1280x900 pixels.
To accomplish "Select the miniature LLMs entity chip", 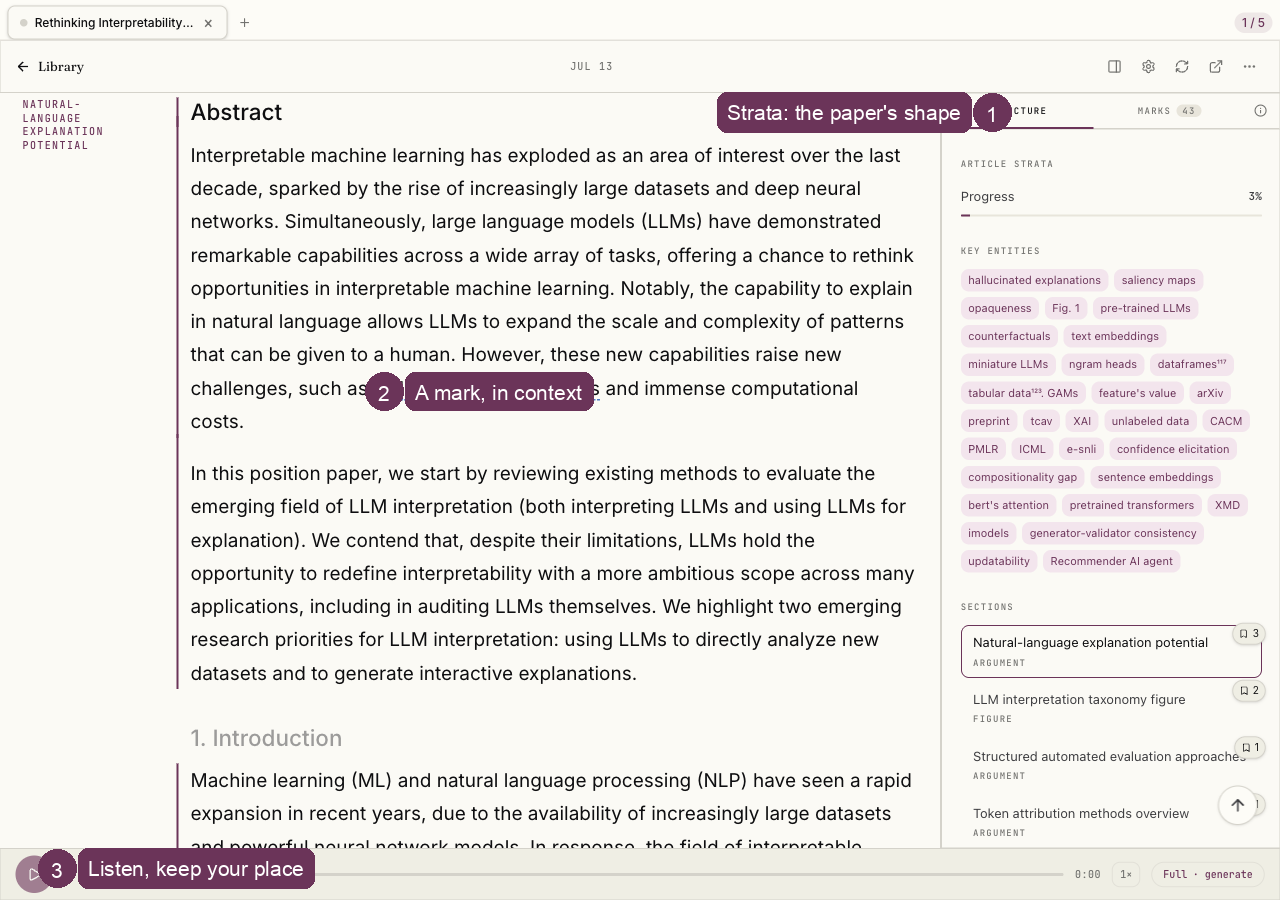I will [x=1008, y=364].
